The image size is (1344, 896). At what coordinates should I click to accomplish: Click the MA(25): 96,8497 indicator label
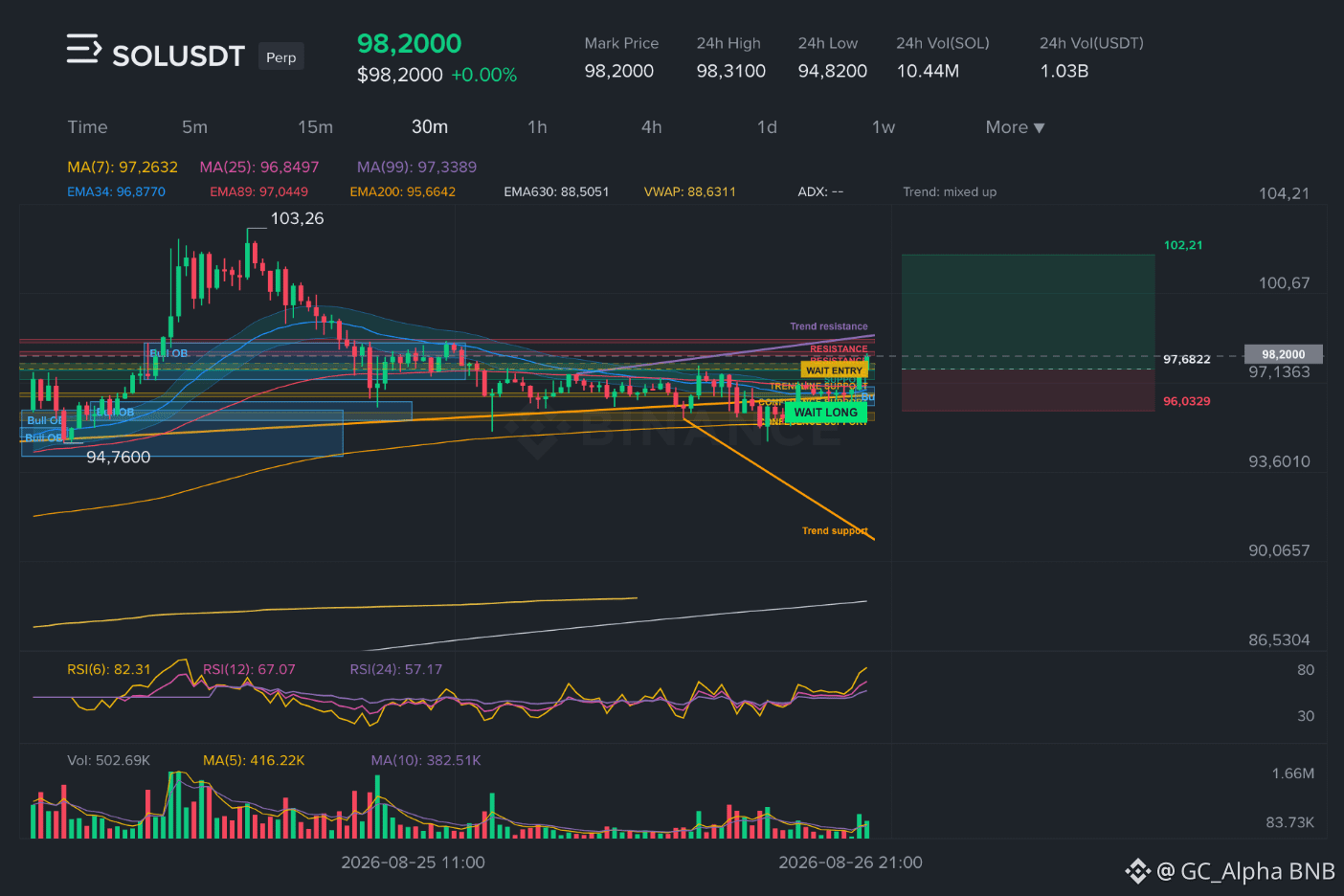259,167
